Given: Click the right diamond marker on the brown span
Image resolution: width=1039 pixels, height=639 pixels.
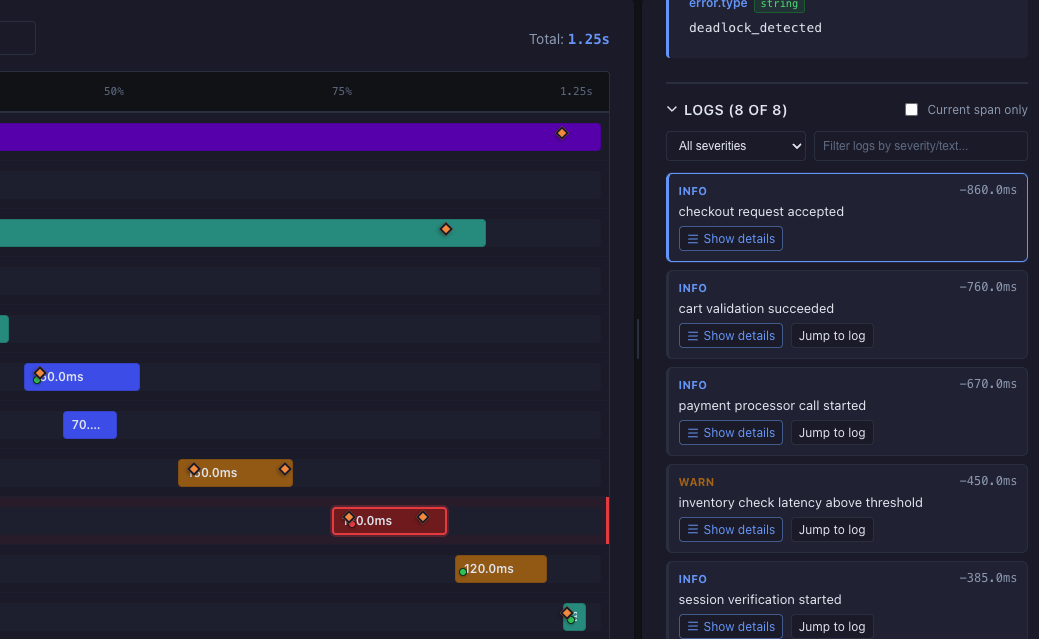Looking at the screenshot, I should pyautogui.click(x=284, y=469).
